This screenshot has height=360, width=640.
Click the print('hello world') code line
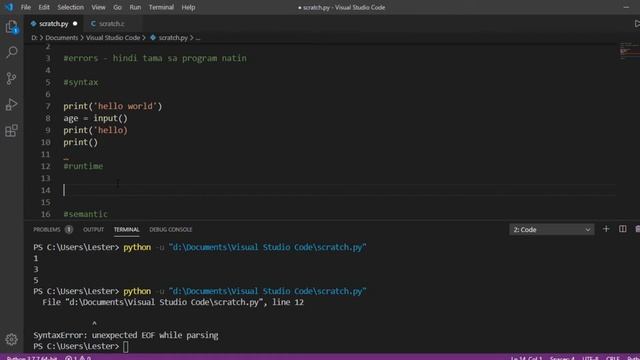[x=113, y=106]
